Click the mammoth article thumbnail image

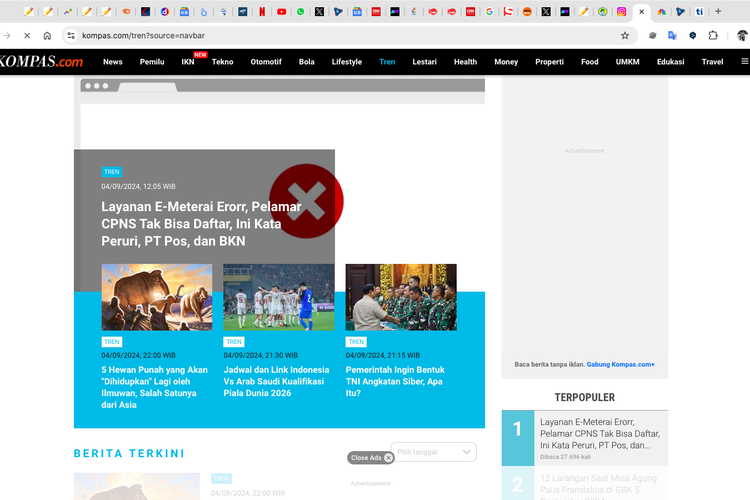pos(156,297)
